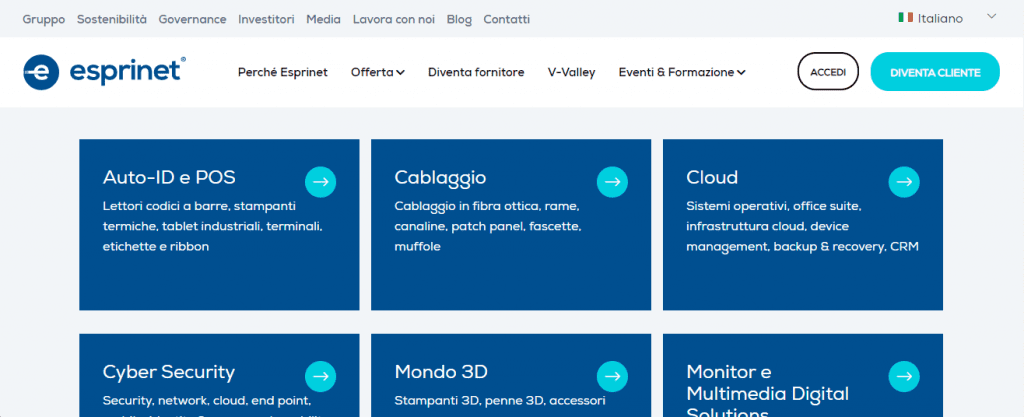
Task: Open the Esprinet logo home link
Action: tap(104, 72)
